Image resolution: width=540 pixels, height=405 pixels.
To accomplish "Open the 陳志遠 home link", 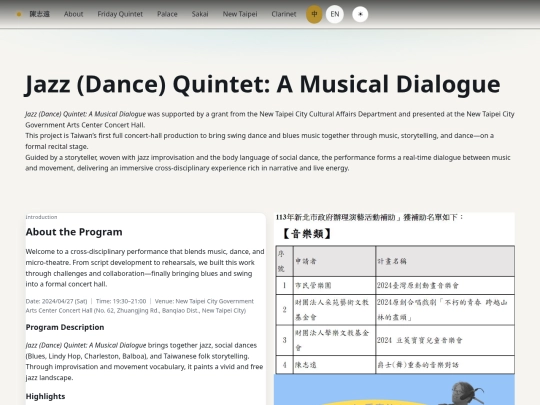I will 39,14.
